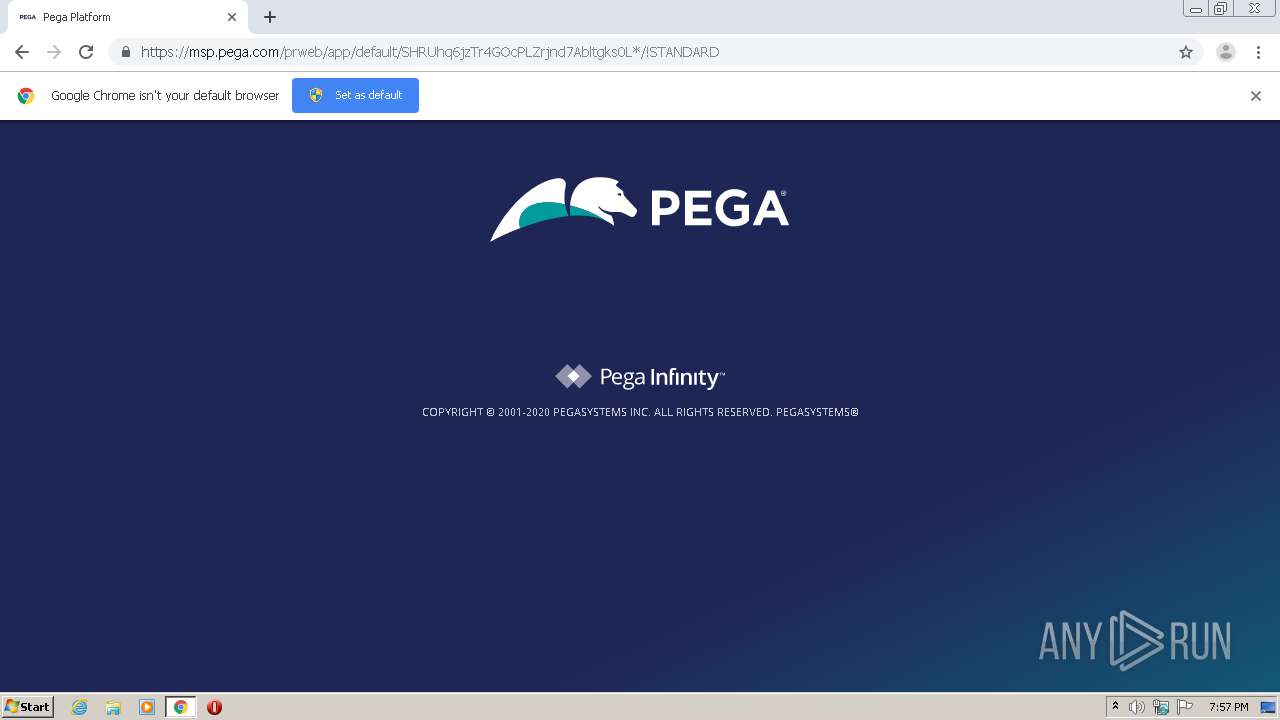Image resolution: width=1280 pixels, height=720 pixels.
Task: Open Windows Explorer folder from taskbar
Action: click(x=113, y=707)
